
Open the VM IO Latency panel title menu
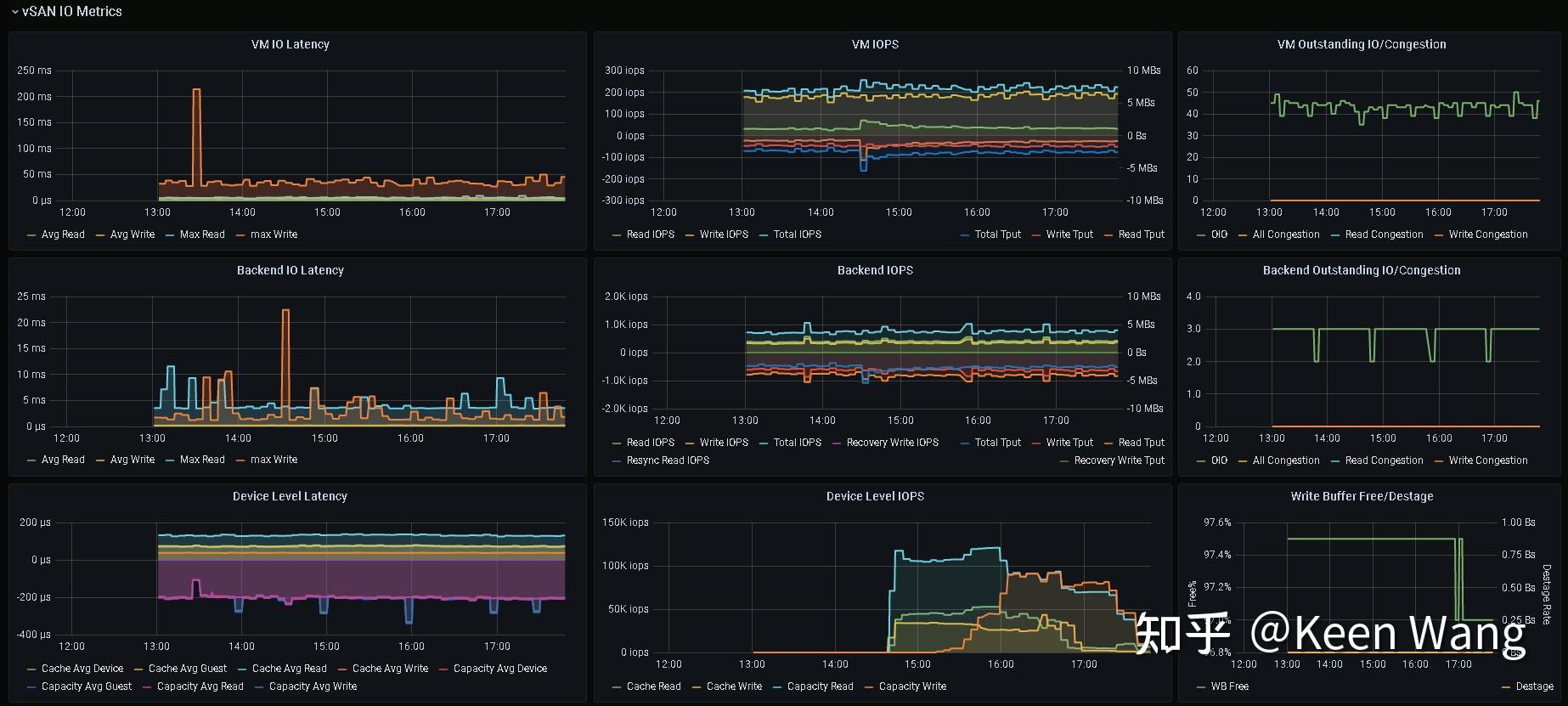click(290, 44)
